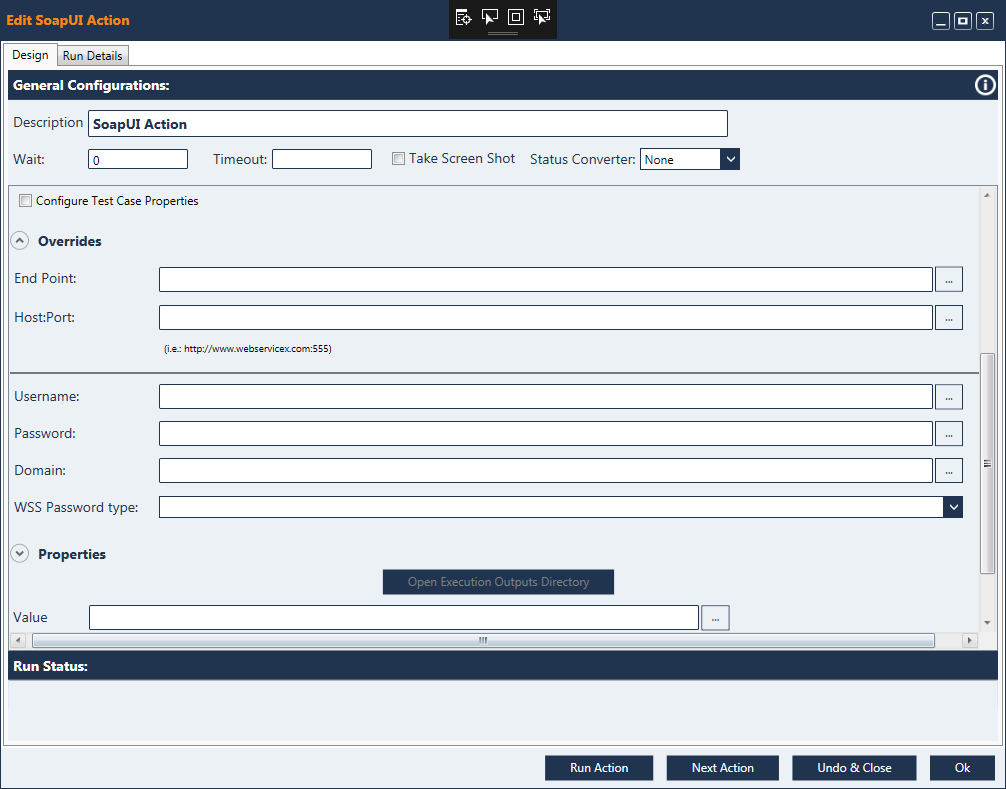Expand the Properties section
The width and height of the screenshot is (1006, 789).
tap(20, 554)
